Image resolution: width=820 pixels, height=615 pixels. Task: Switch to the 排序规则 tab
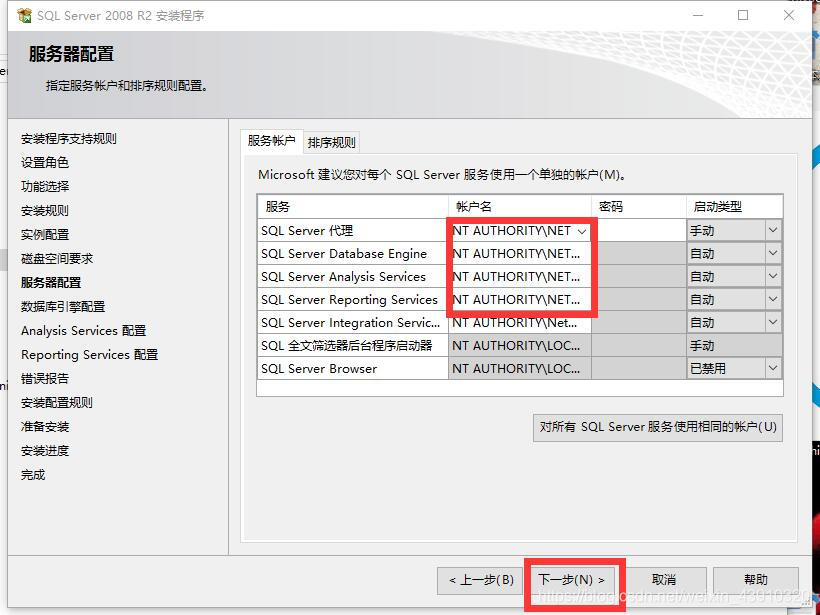point(331,142)
